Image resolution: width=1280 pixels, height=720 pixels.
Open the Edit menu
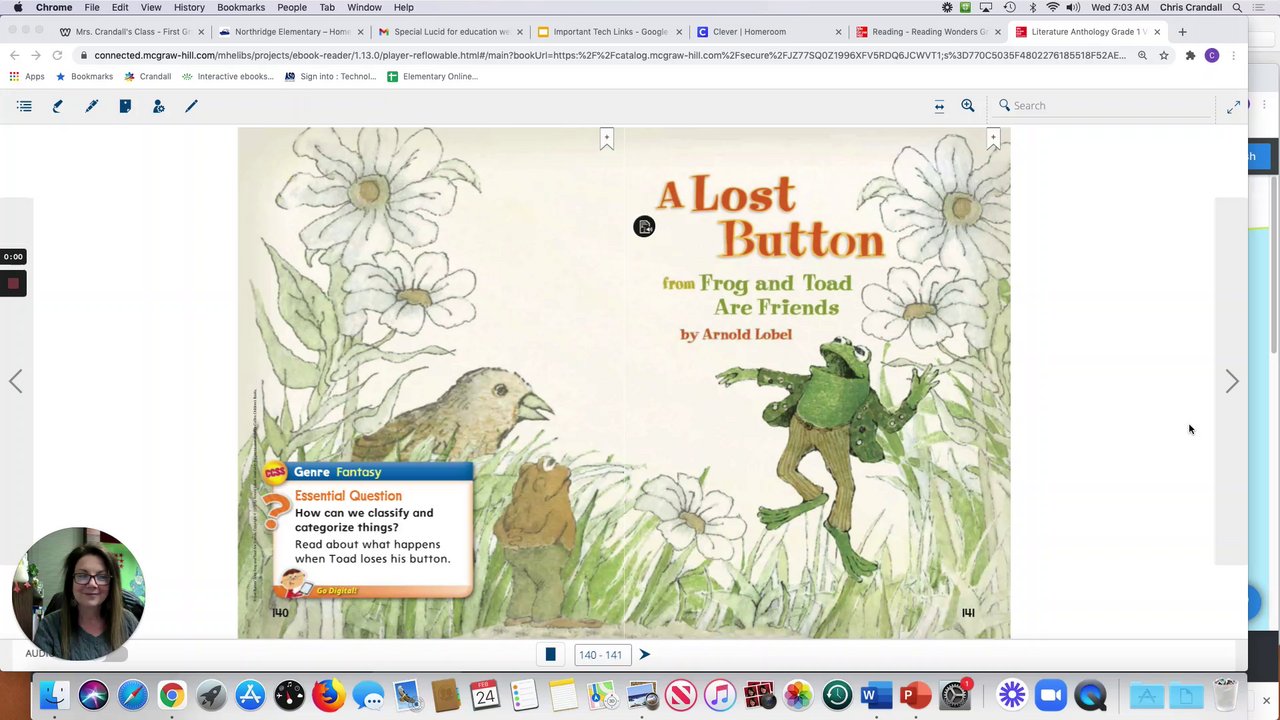[x=120, y=8]
